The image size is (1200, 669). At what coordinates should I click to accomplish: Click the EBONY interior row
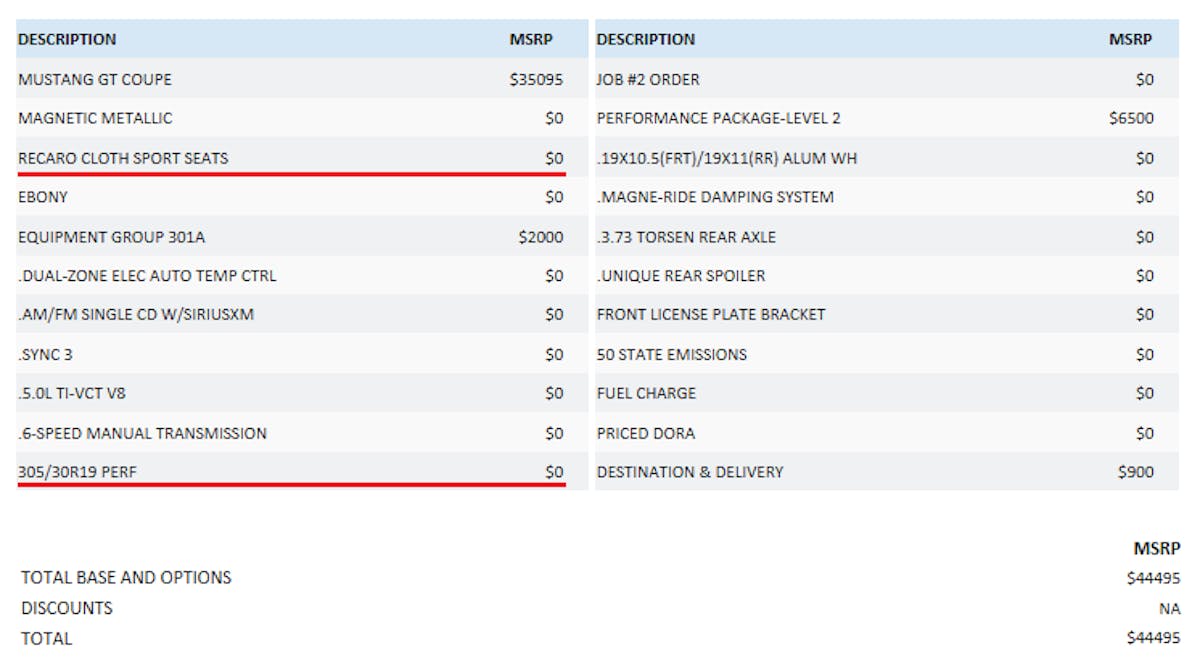point(43,197)
